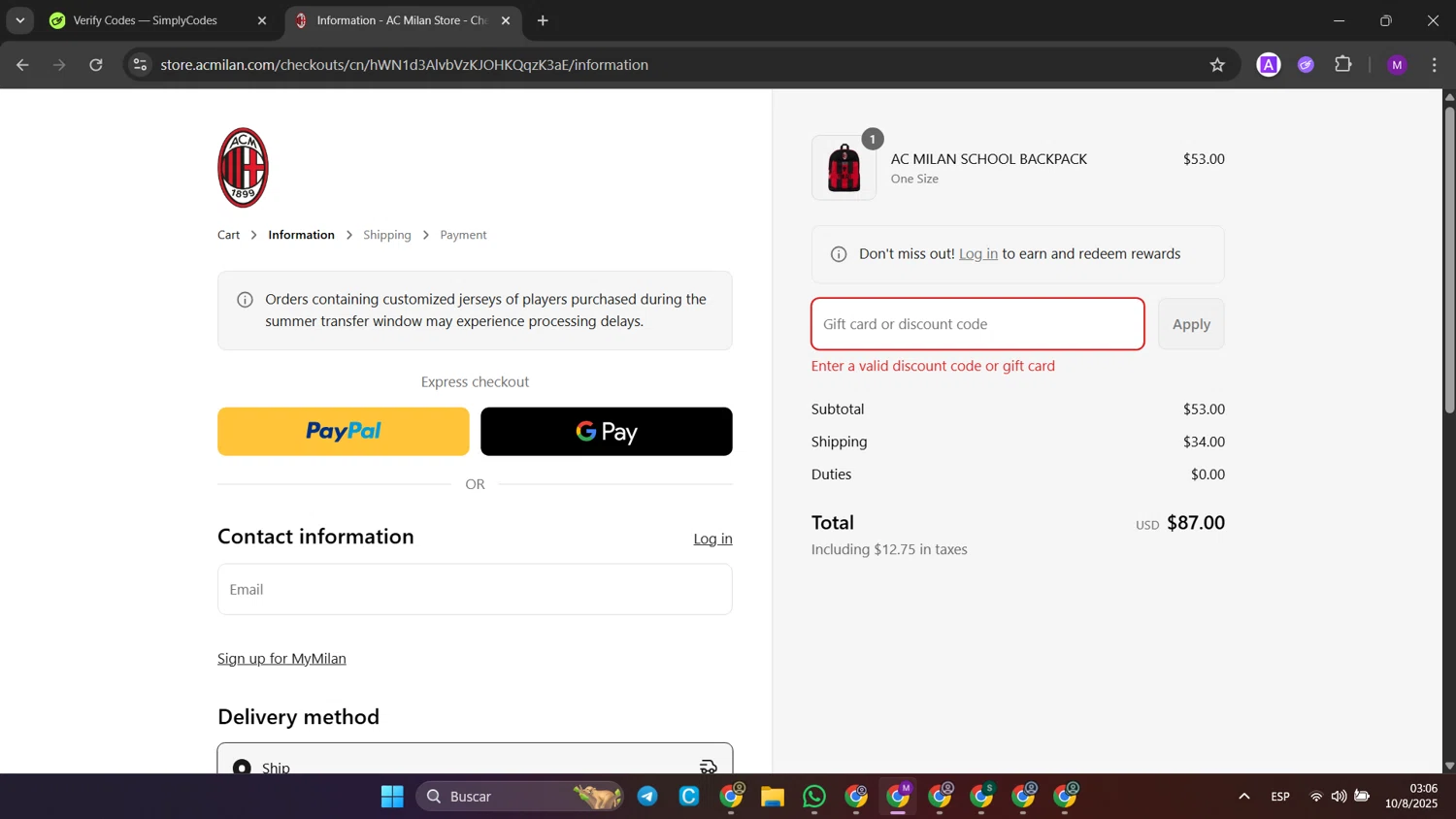Open File Explorer from taskbar
The image size is (1456, 819).
click(x=773, y=797)
